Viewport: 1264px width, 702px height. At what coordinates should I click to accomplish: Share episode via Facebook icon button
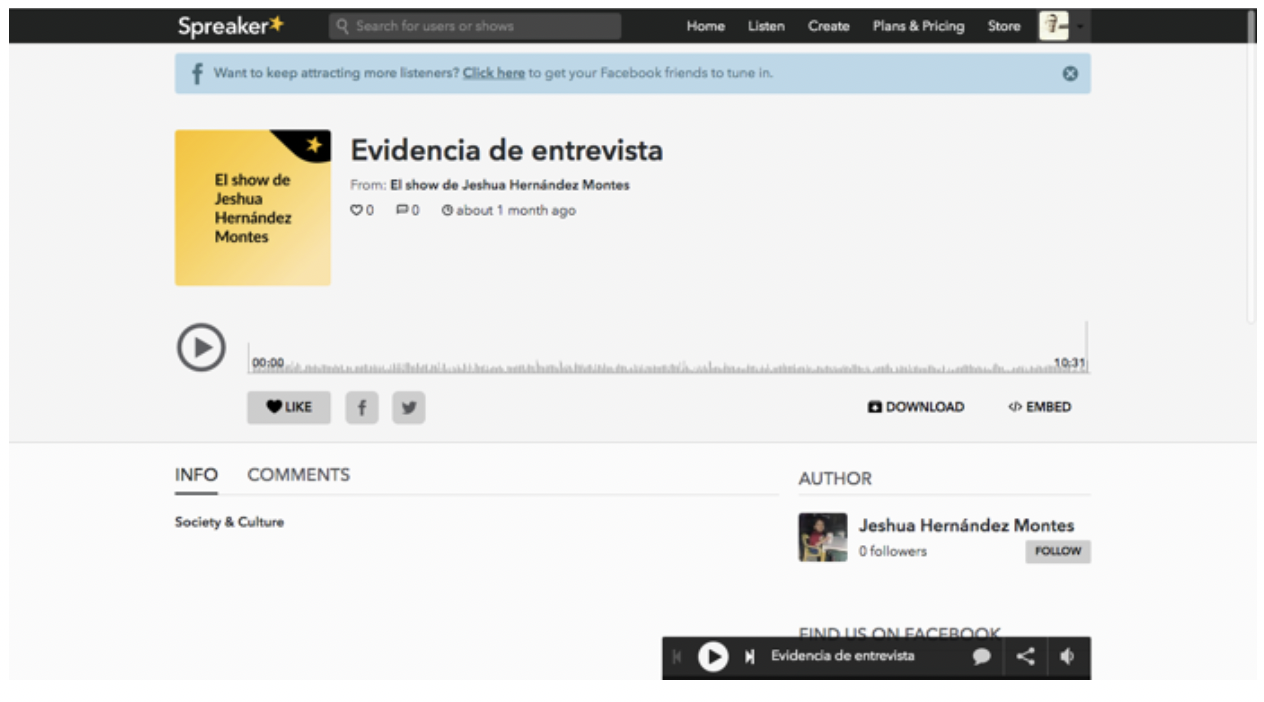pyautogui.click(x=362, y=407)
